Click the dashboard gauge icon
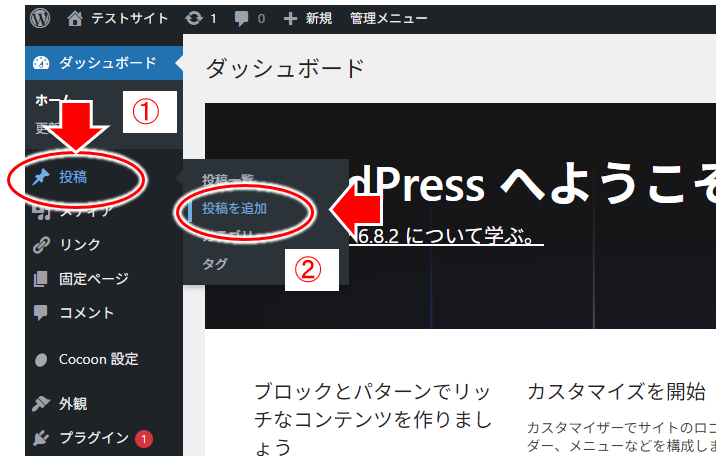Viewport: 716px width, 456px height. pyautogui.click(x=41, y=63)
